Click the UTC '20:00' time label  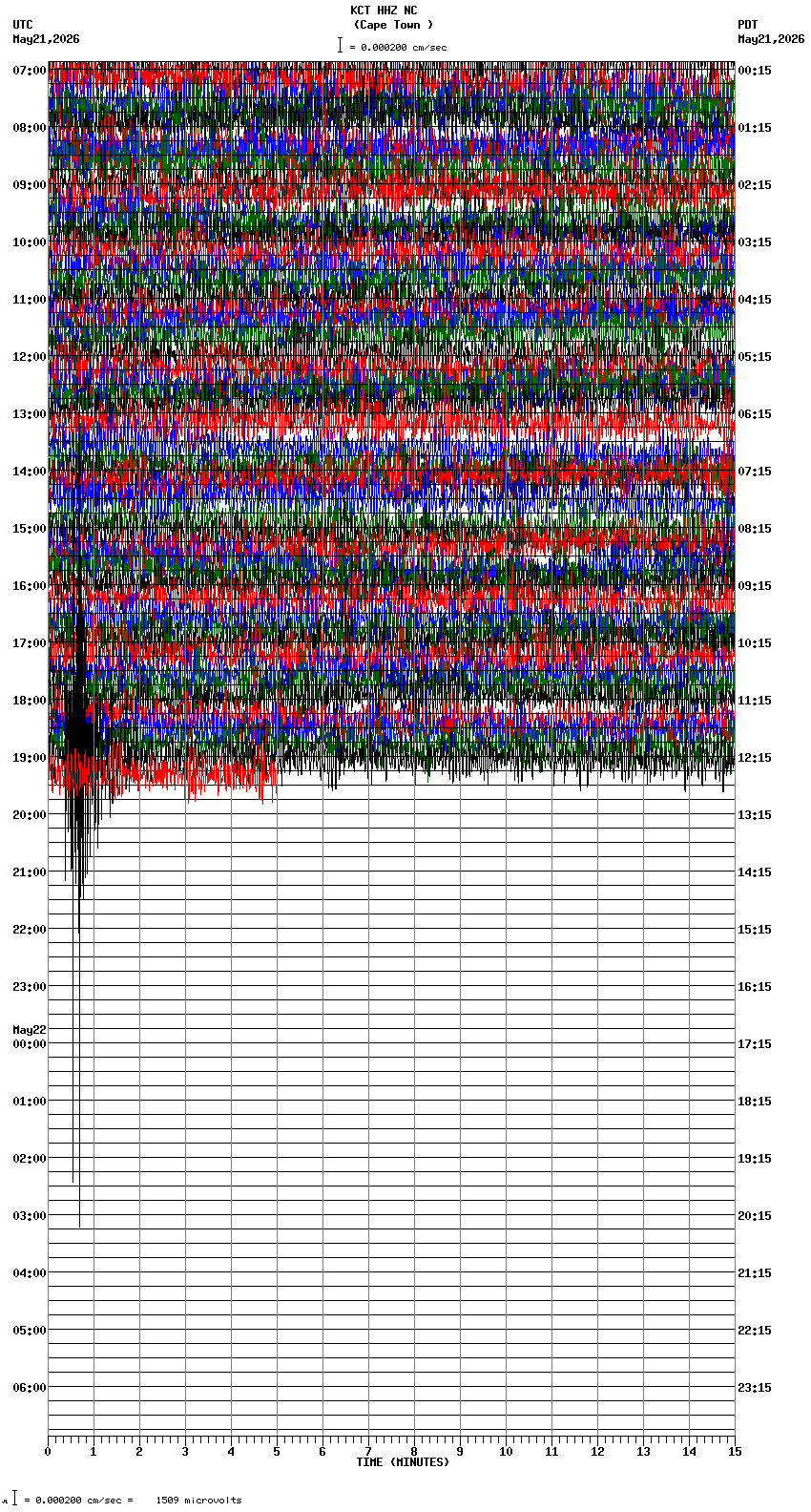click(30, 815)
